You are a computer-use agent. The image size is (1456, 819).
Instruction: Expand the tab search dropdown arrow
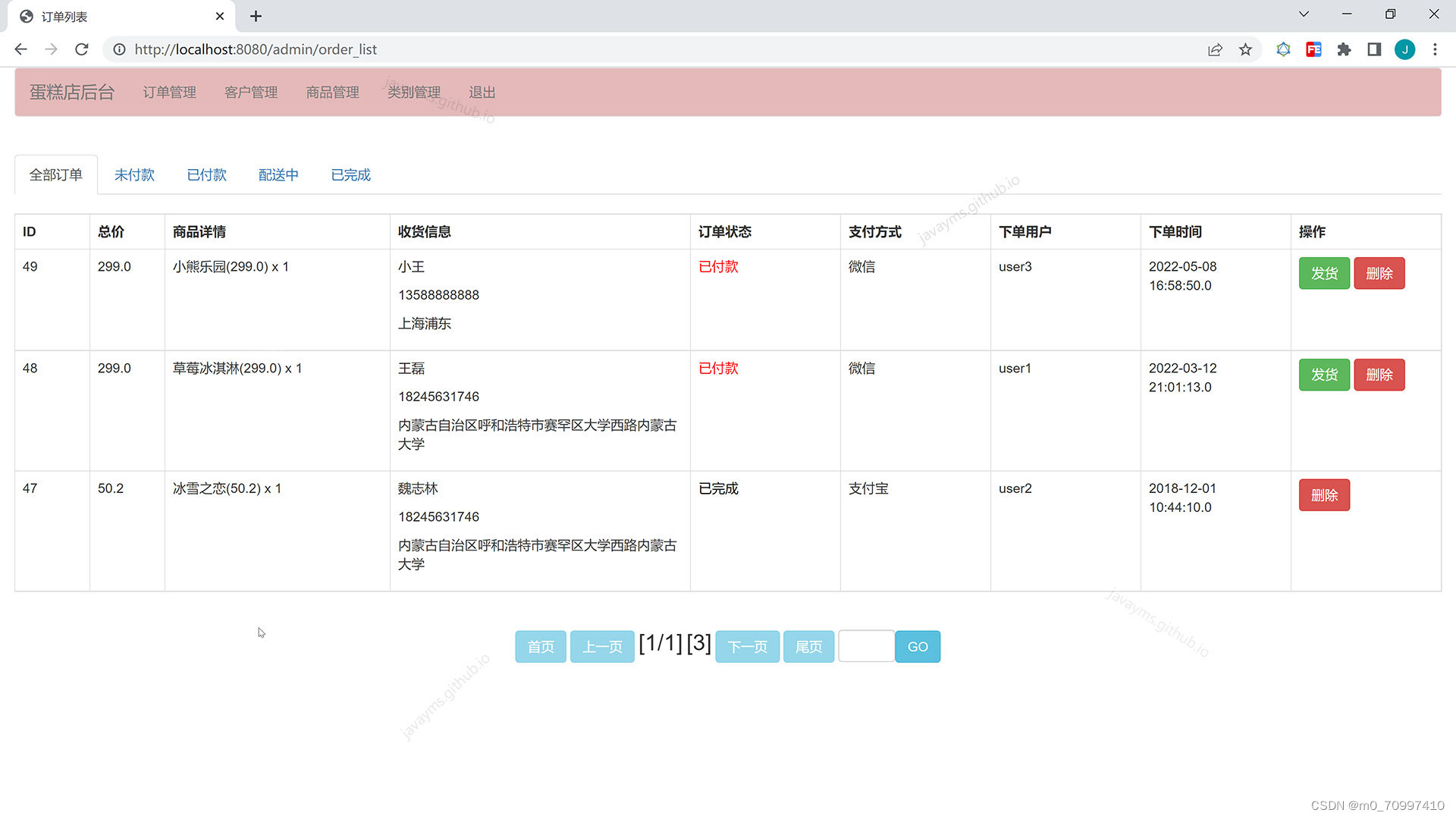tap(1304, 14)
